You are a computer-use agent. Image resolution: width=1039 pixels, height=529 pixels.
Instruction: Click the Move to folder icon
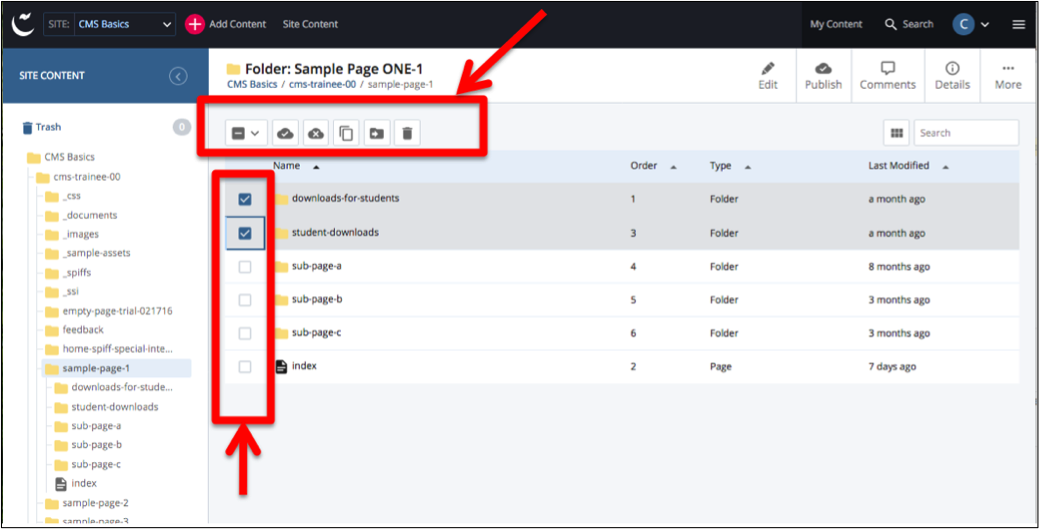click(376, 133)
